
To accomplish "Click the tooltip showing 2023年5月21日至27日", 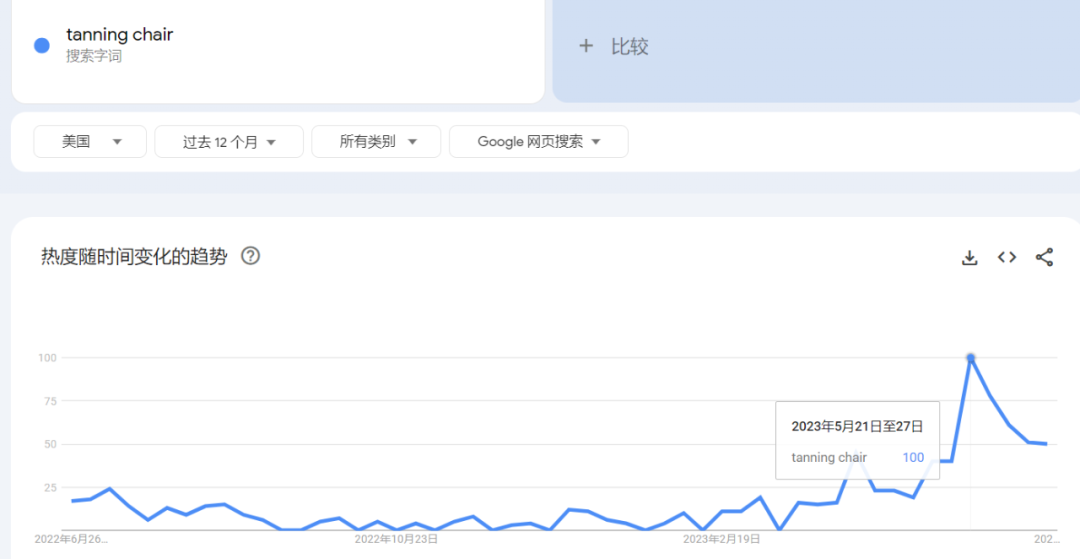I will point(857,426).
